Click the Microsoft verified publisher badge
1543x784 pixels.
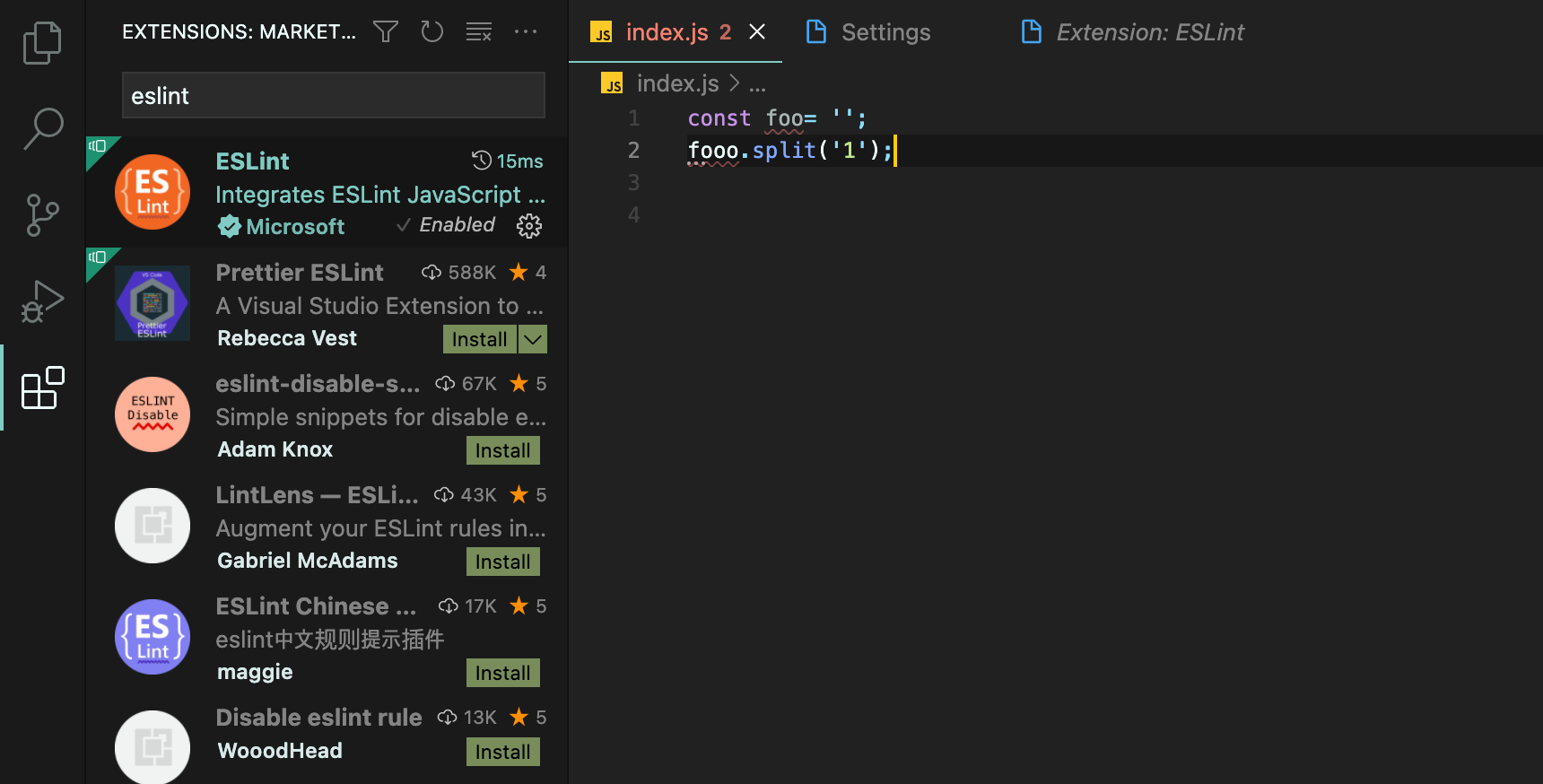click(x=230, y=227)
